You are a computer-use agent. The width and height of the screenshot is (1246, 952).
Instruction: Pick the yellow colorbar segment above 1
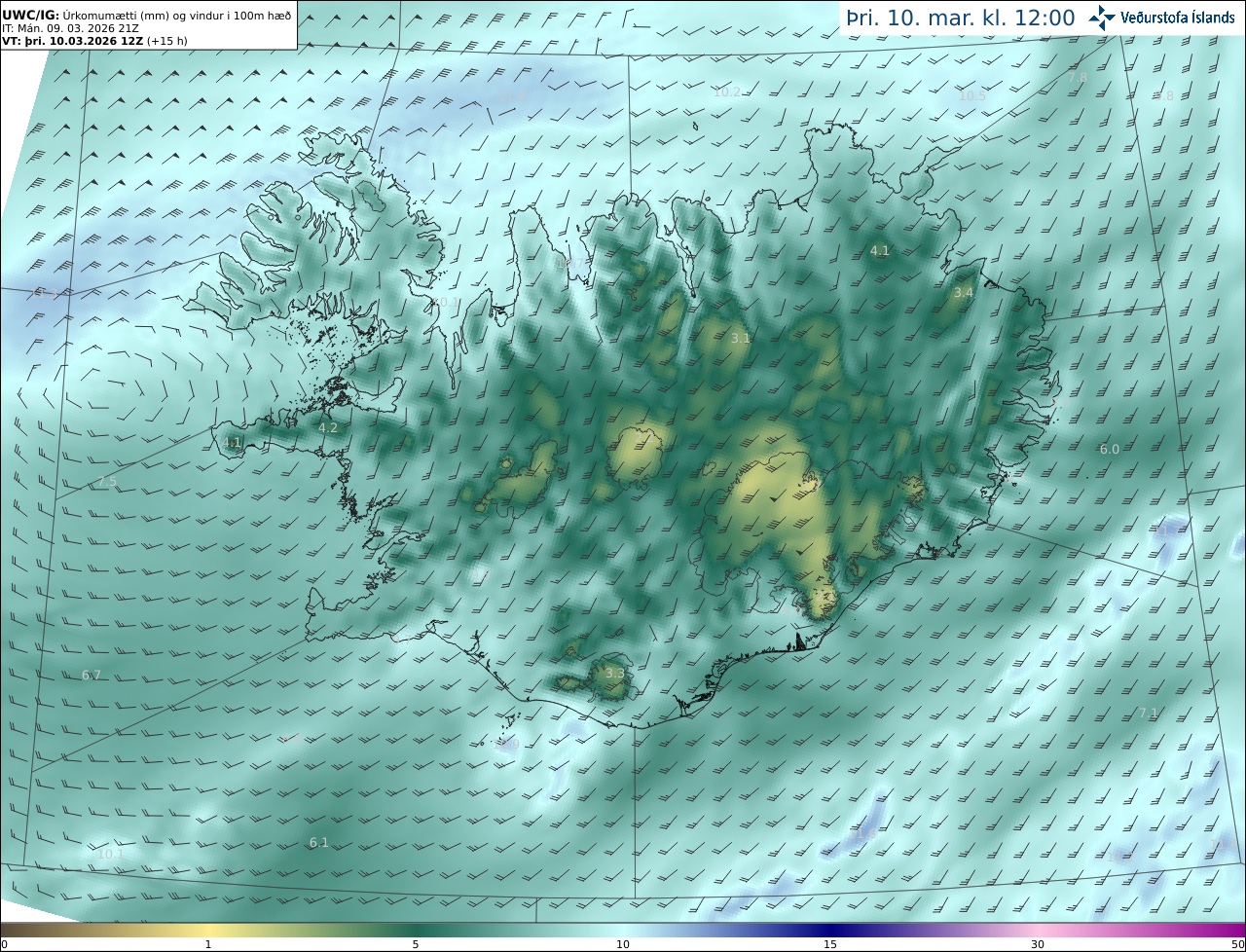208,930
